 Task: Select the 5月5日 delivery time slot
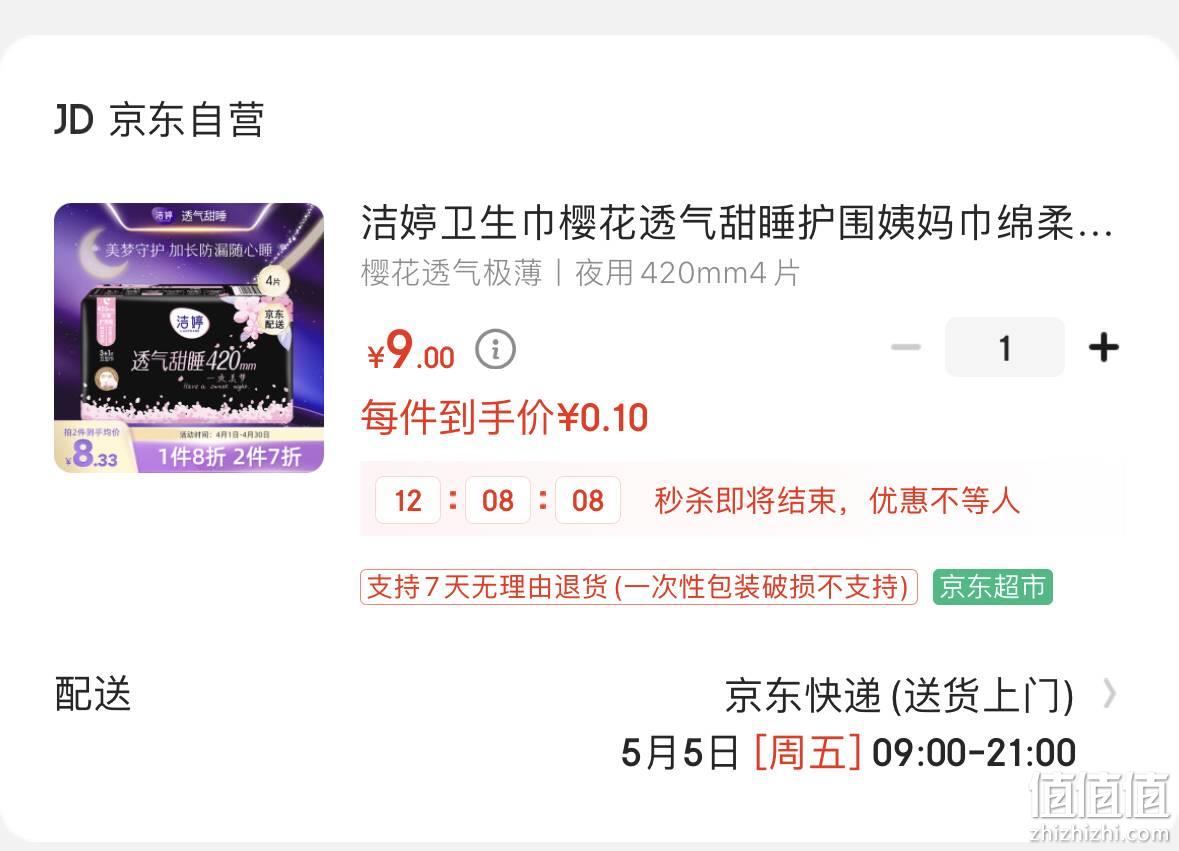[848, 753]
